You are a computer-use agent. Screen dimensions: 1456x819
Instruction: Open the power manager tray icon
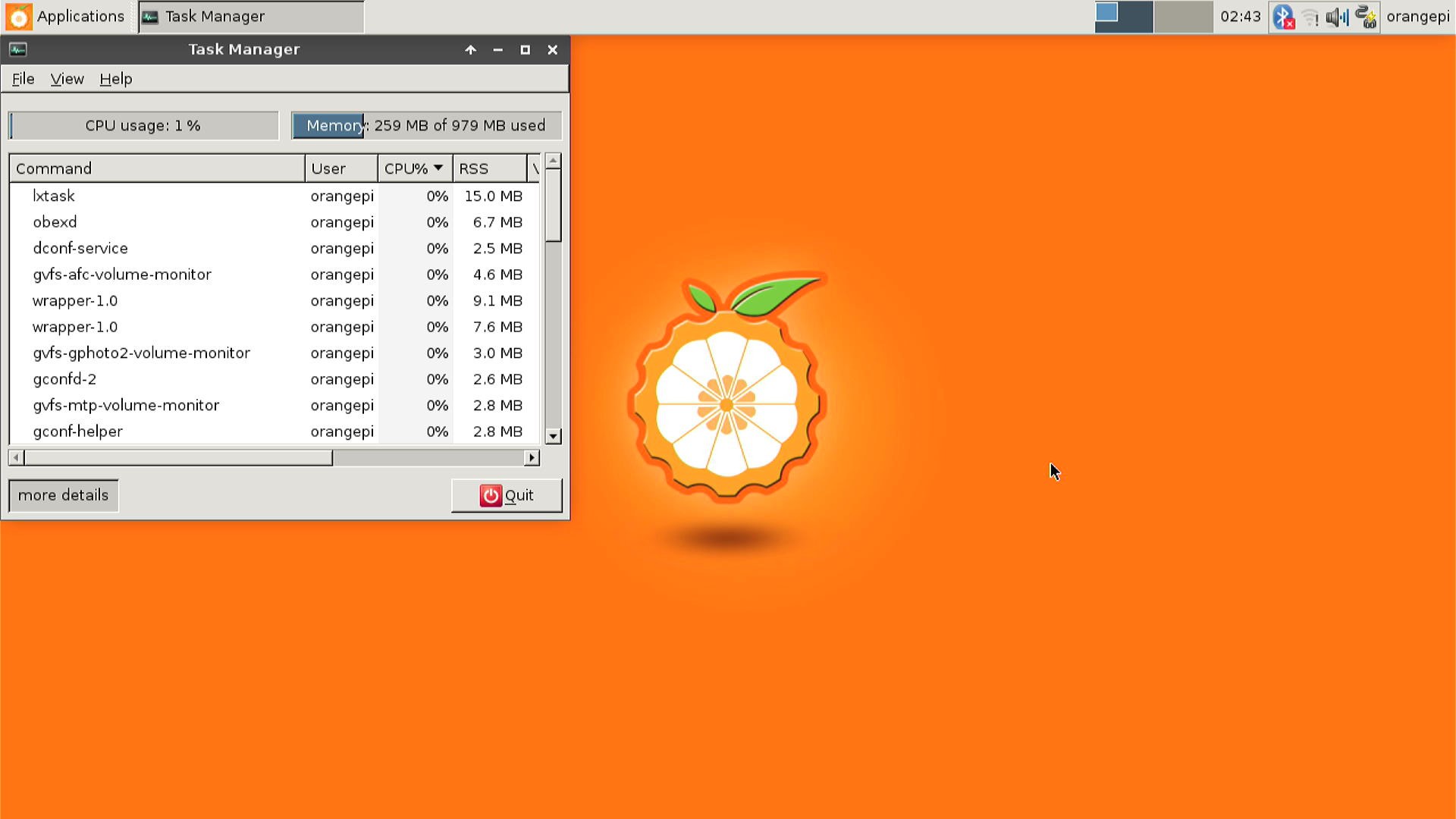click(x=1366, y=17)
